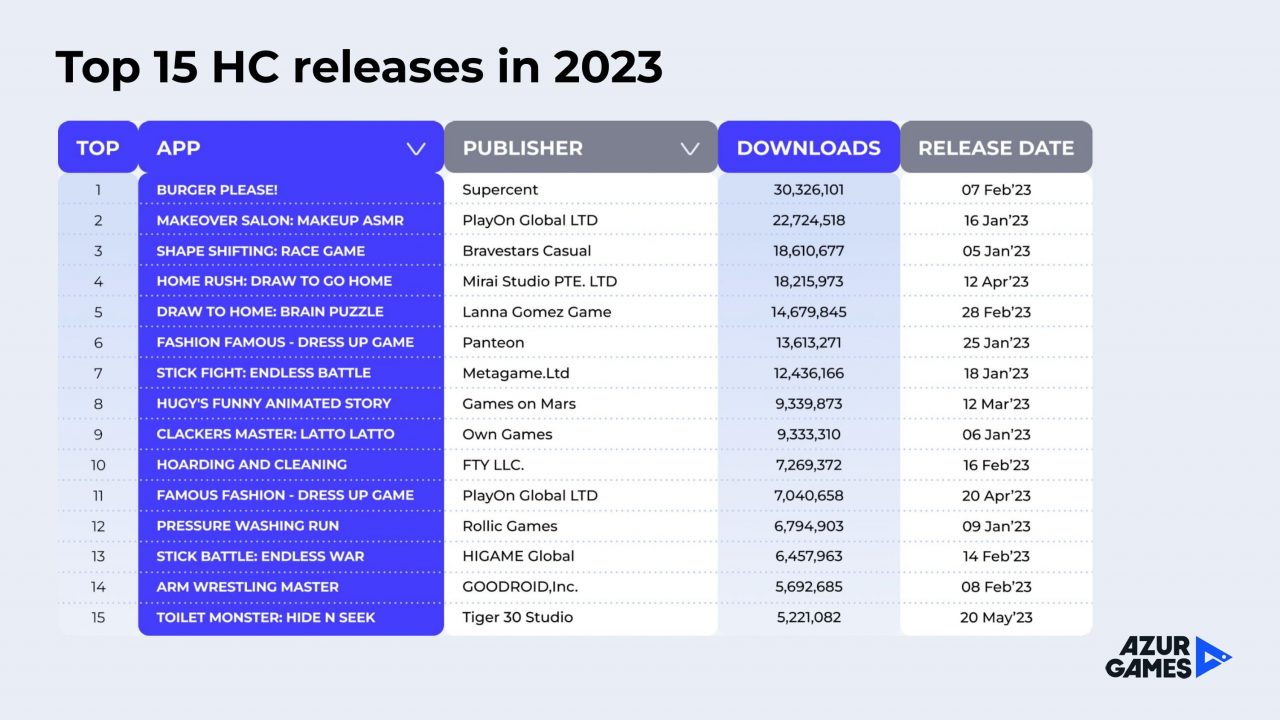The width and height of the screenshot is (1280, 720).
Task: Select STICK FIGHT: ENDLESS BATTLE app
Action: point(264,373)
